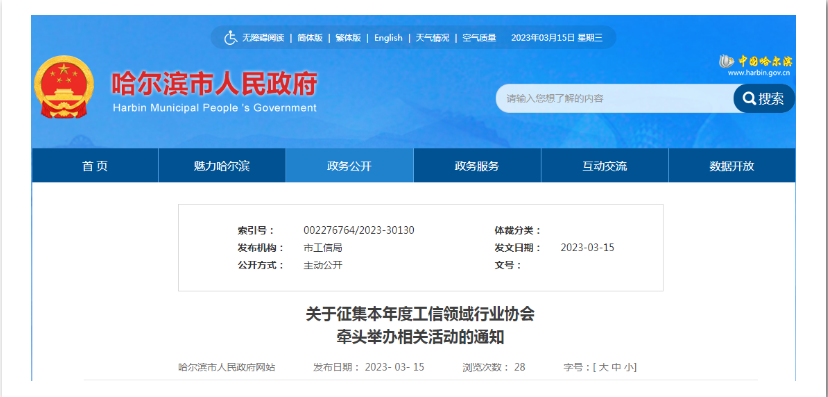Click the 浏览次数 view count 28

[520, 367]
